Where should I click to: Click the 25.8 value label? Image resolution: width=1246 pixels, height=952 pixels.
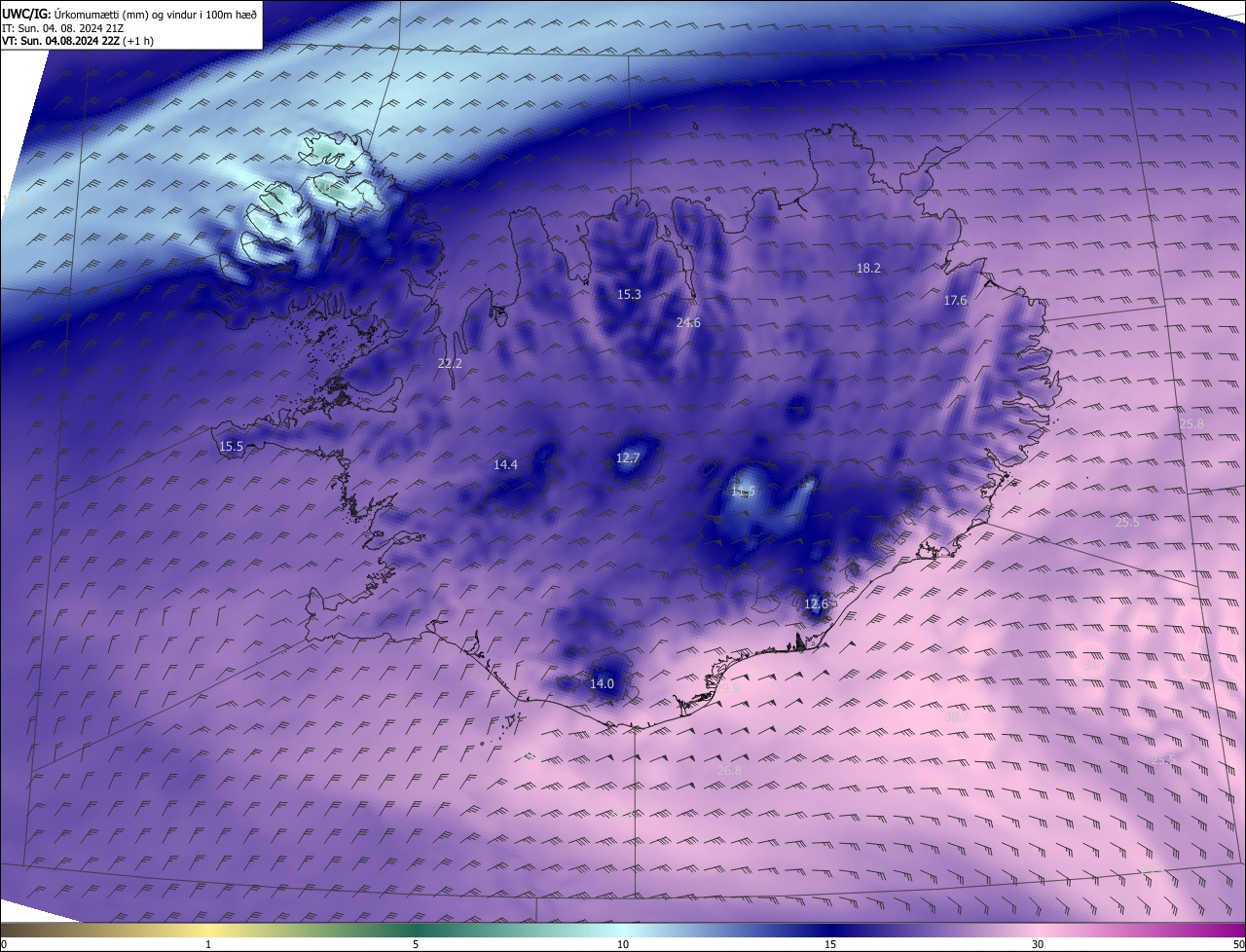point(1191,423)
